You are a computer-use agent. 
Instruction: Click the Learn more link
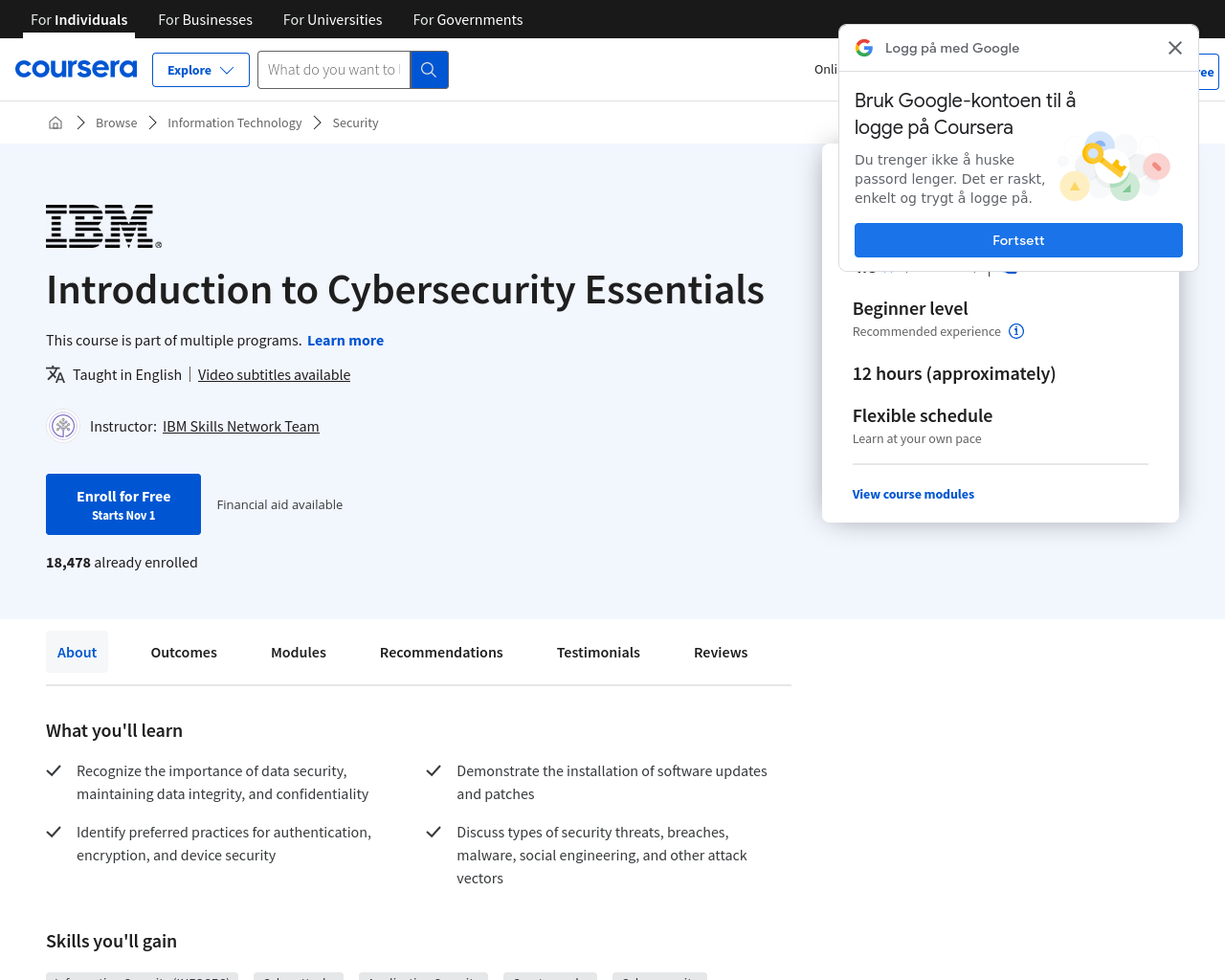coord(345,341)
